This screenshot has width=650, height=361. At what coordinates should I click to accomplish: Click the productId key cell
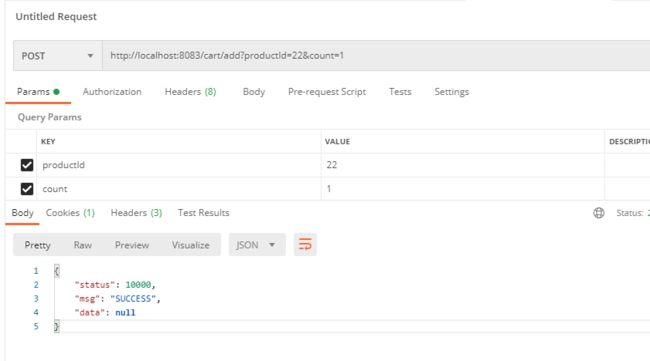click(179, 165)
